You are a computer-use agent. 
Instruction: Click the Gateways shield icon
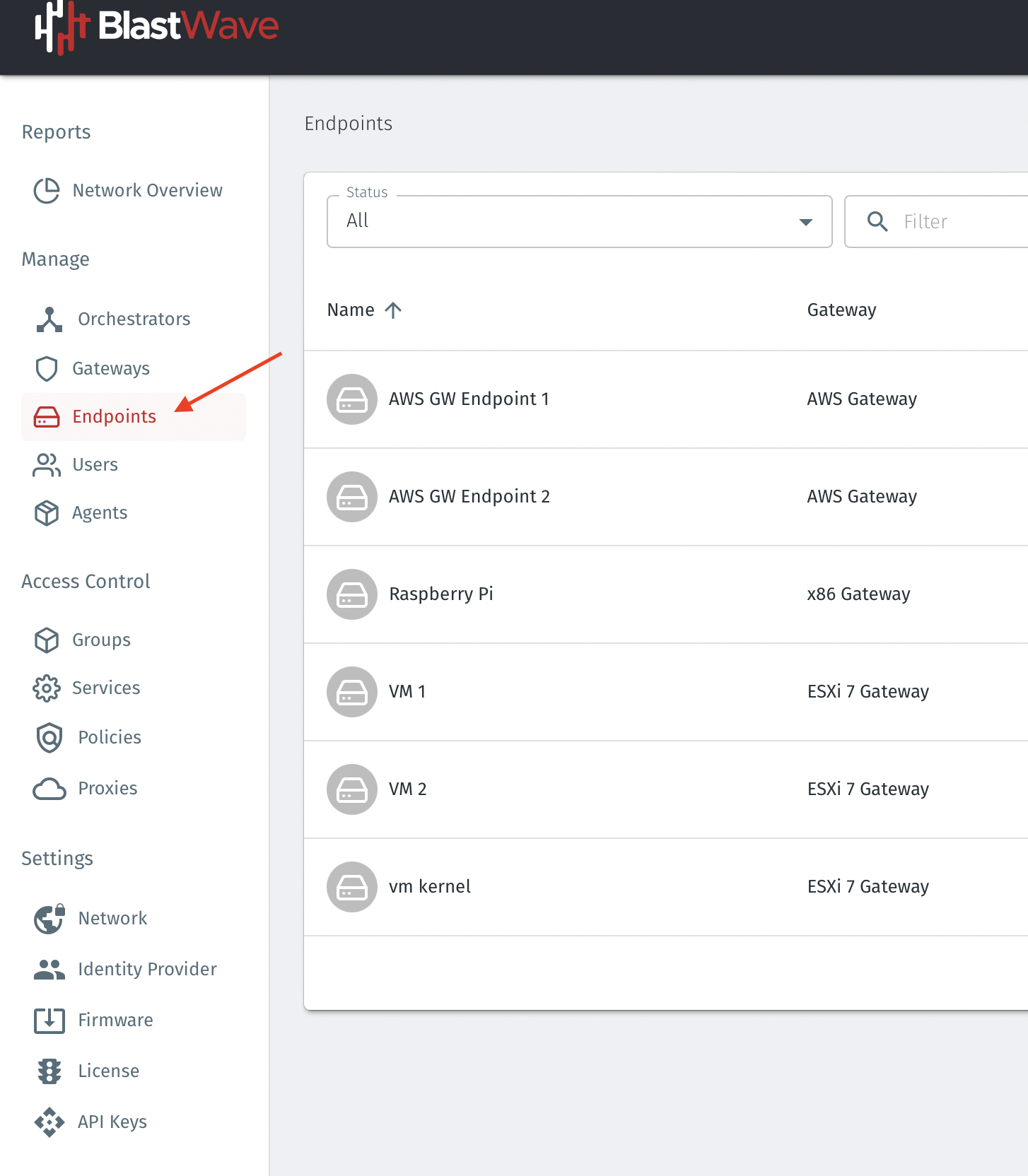(x=47, y=369)
